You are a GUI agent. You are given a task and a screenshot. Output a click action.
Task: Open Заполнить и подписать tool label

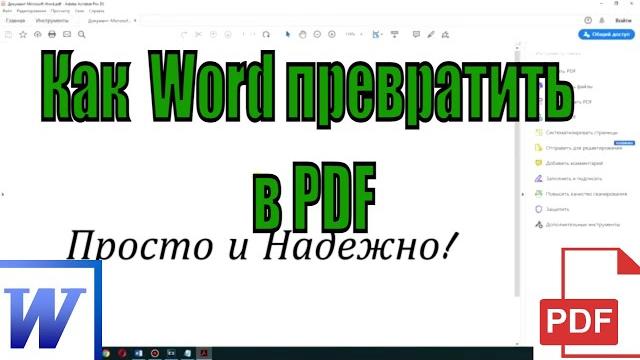tap(573, 179)
